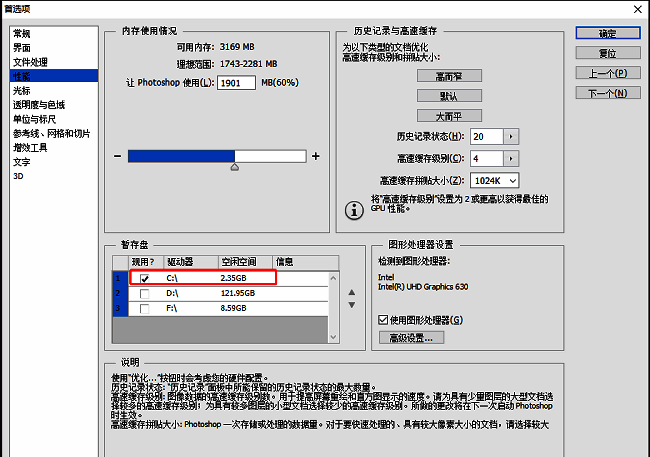Click the Photoshop memory usage input field

pyautogui.click(x=236, y=82)
